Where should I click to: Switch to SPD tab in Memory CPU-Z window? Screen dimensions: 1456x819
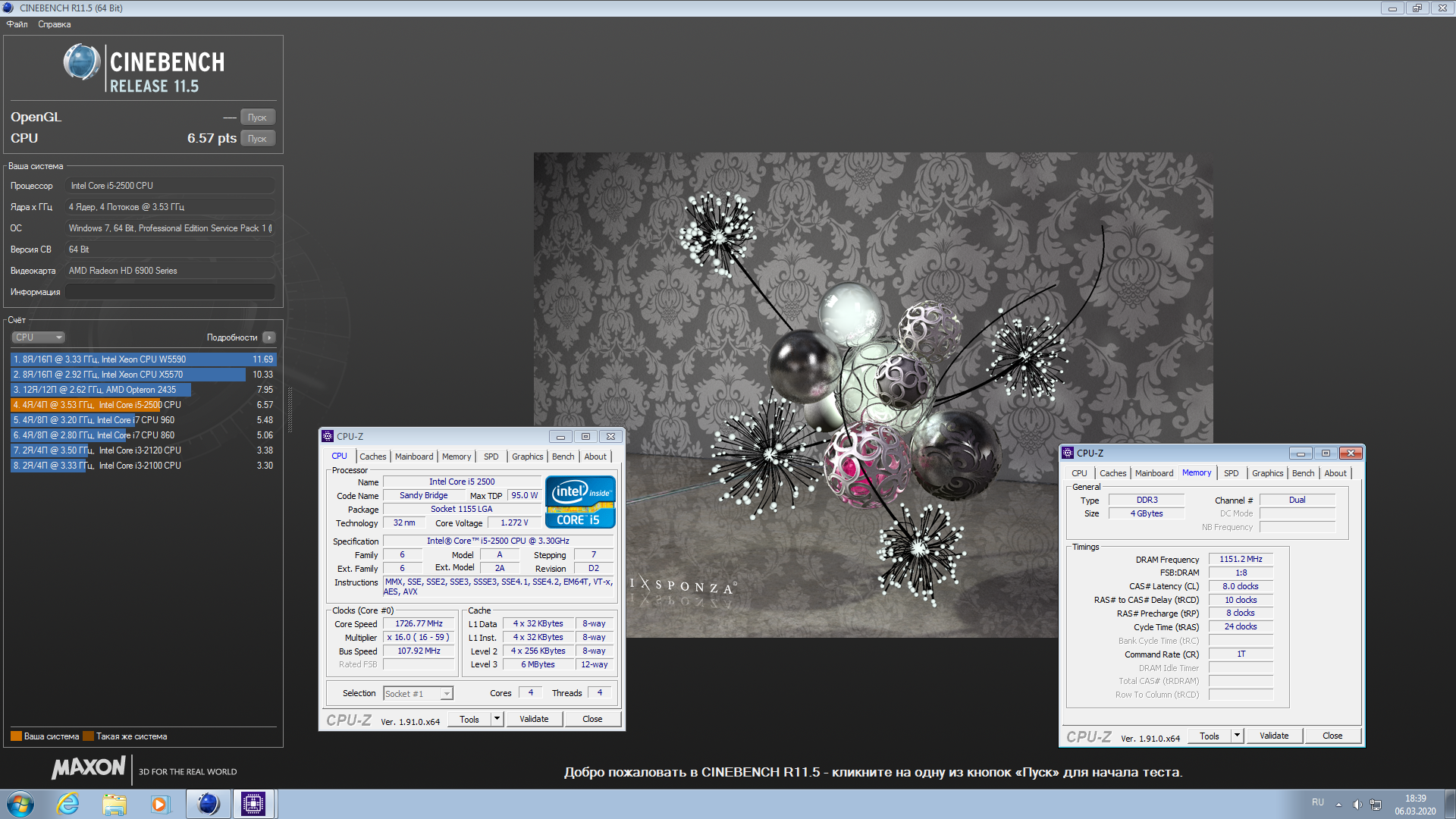1232,473
